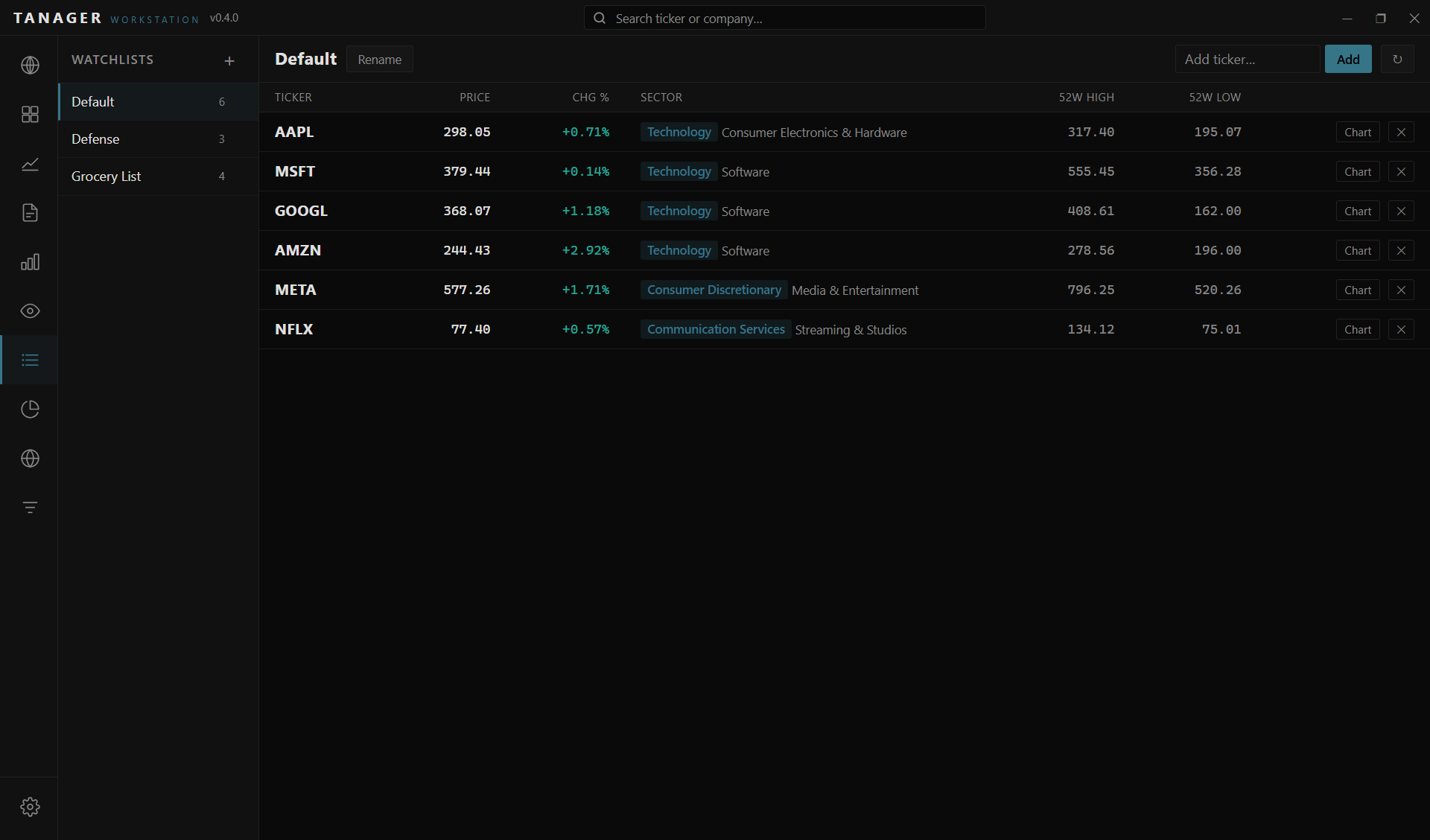
Task: Click the META ticker symbol
Action: coord(296,290)
